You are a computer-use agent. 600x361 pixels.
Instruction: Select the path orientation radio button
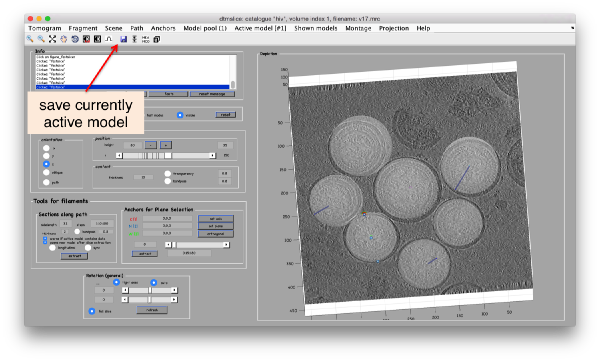(46, 182)
